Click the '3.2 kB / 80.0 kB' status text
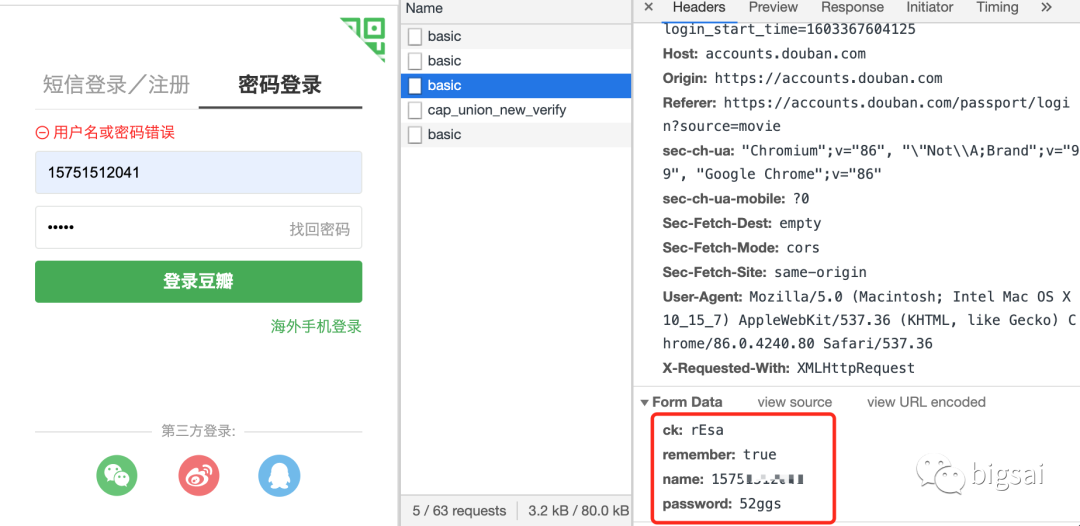The width and height of the screenshot is (1080, 526). click(579, 511)
